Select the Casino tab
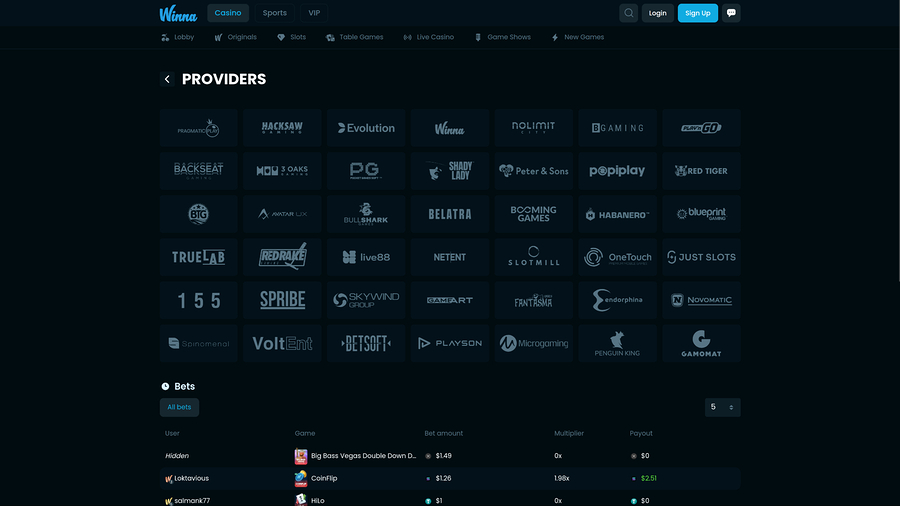The width and height of the screenshot is (900, 506). (x=228, y=13)
